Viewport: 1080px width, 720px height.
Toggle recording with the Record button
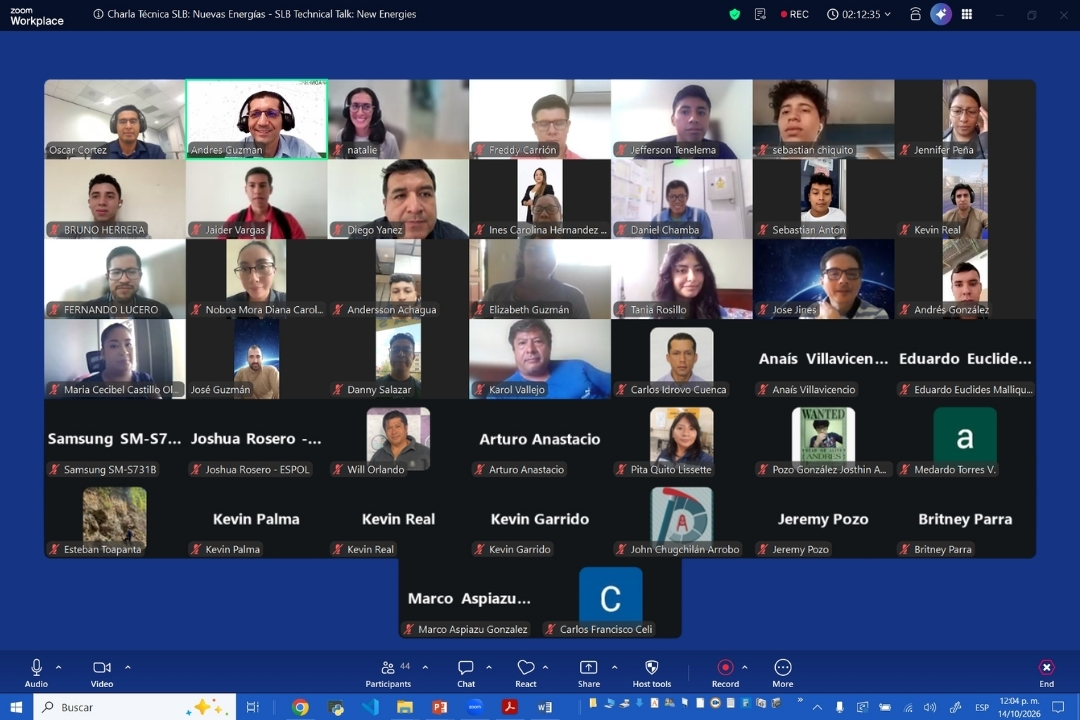pyautogui.click(x=725, y=673)
